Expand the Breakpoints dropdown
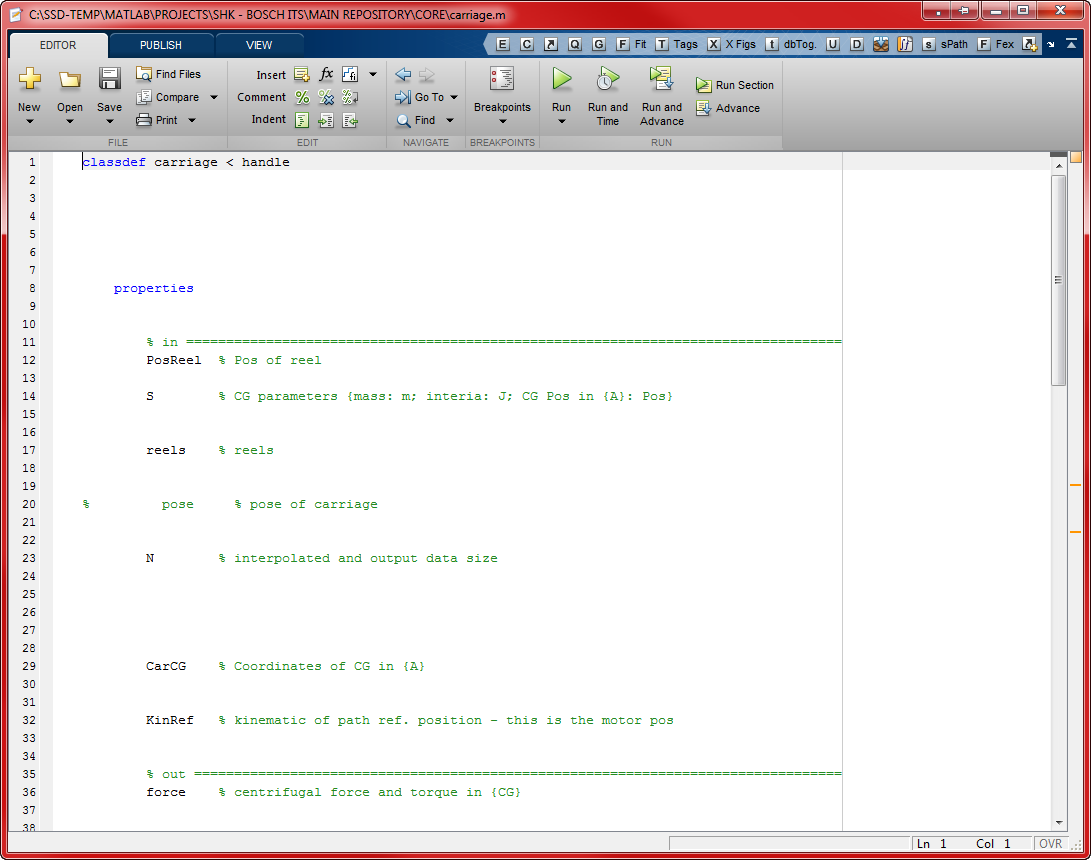The height and width of the screenshot is (860, 1091). [x=502, y=121]
